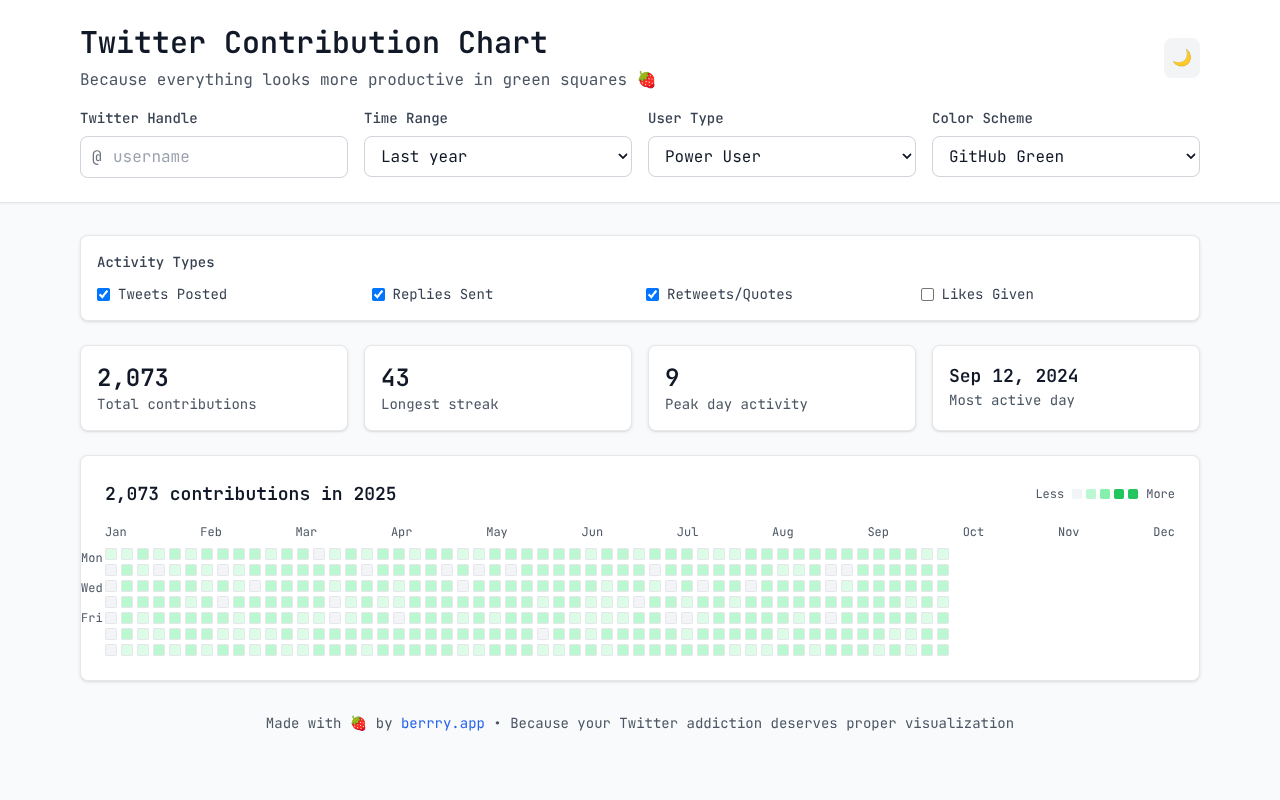Open the Color Scheme selector showing GitHub Green
The width and height of the screenshot is (1280, 800).
click(1065, 156)
